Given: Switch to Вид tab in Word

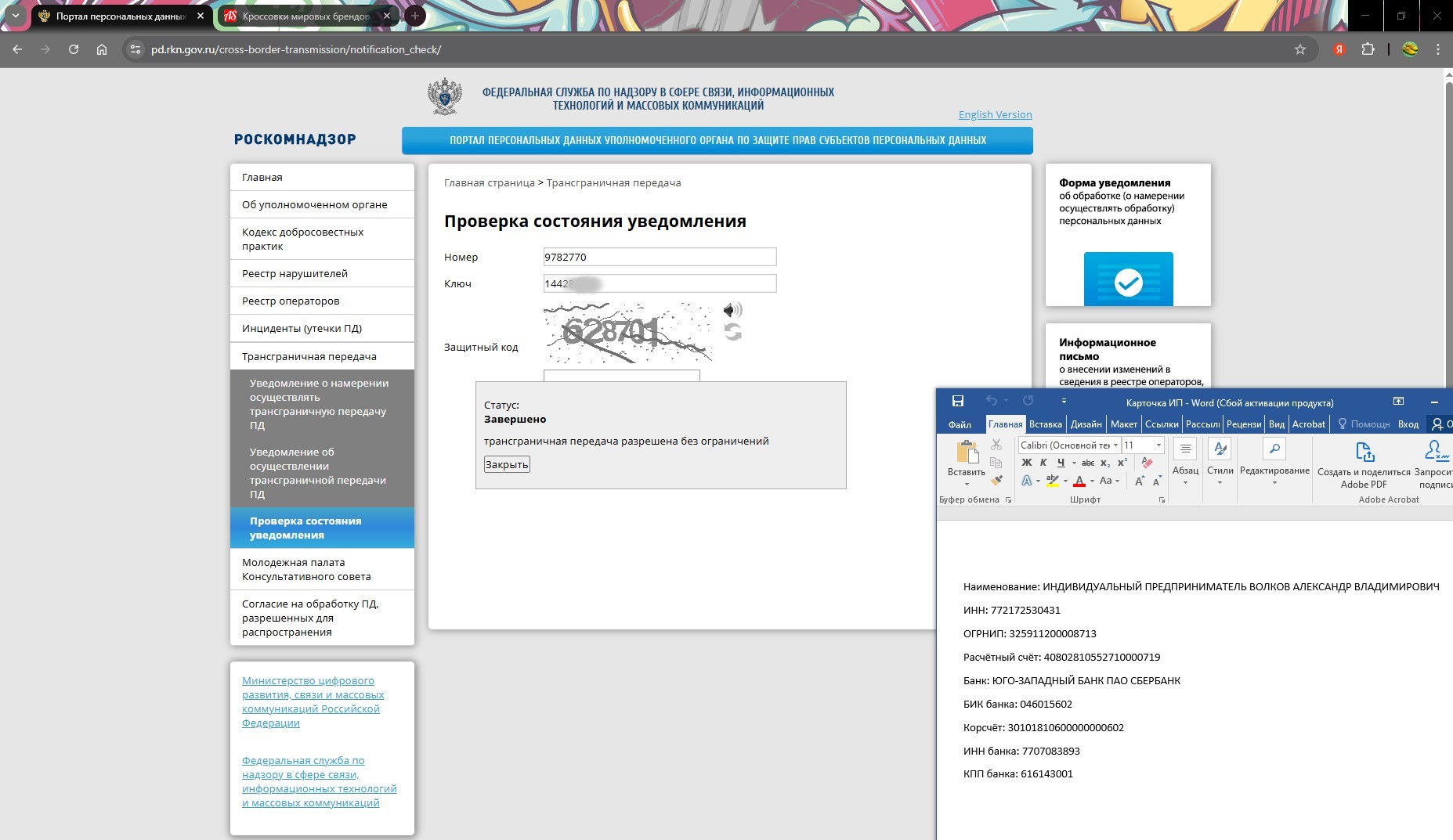Looking at the screenshot, I should point(1277,424).
